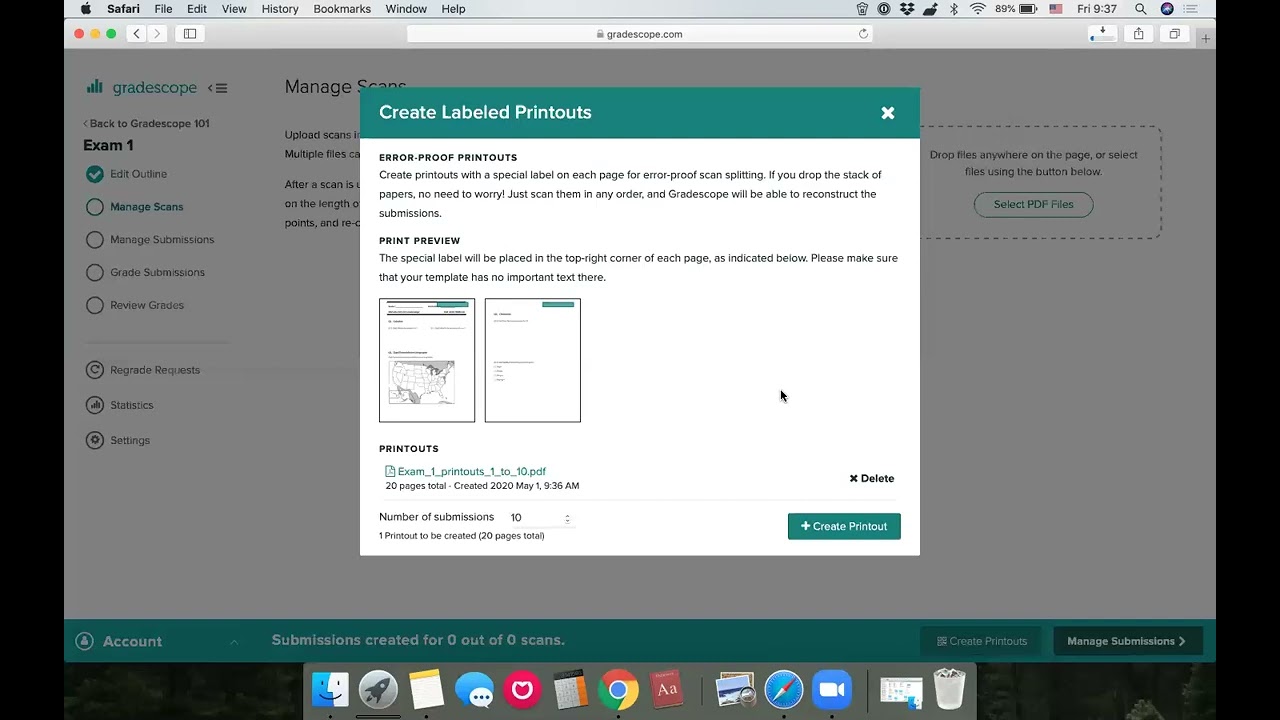Click the gradescope.com address bar
This screenshot has height=720, width=1280.
coord(640,34)
